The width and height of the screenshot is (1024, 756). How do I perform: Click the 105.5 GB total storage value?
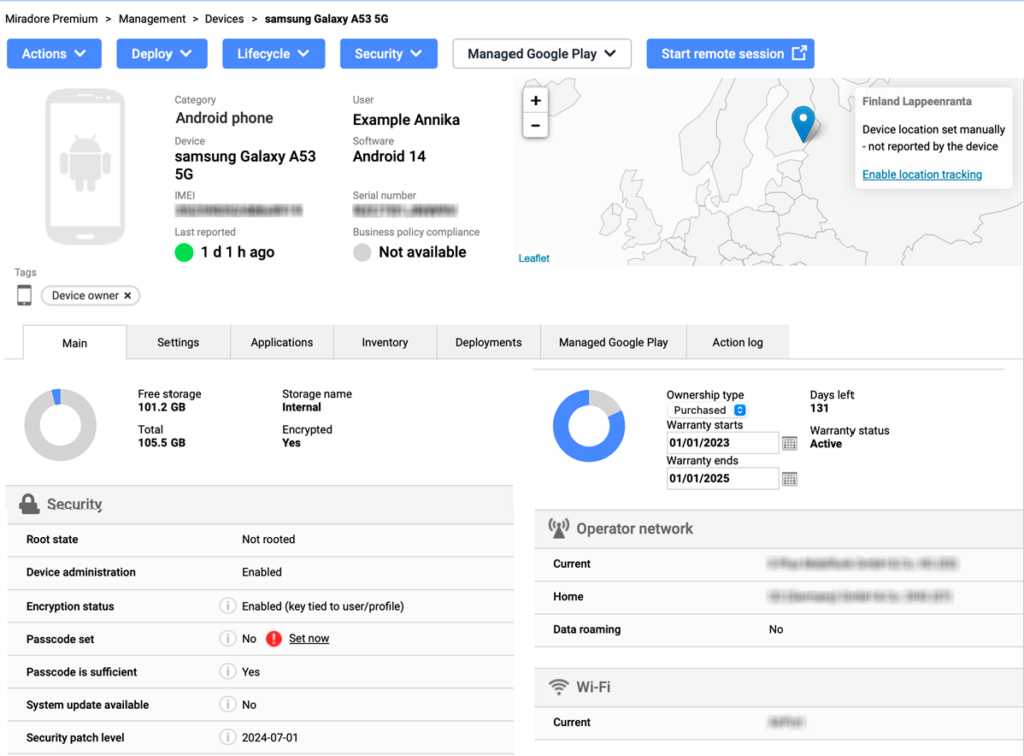(161, 443)
